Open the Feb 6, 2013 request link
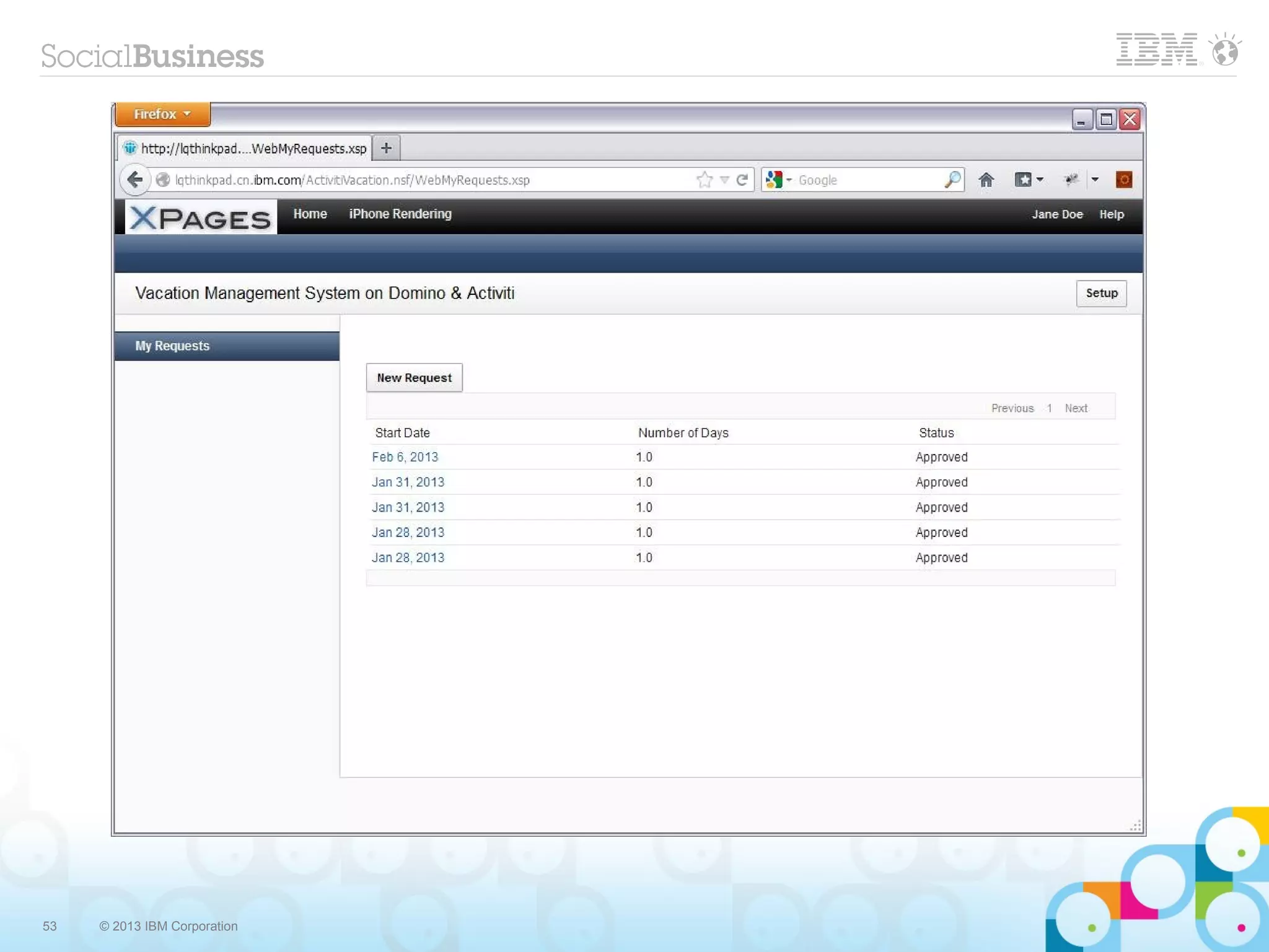The width and height of the screenshot is (1269, 952). click(405, 458)
